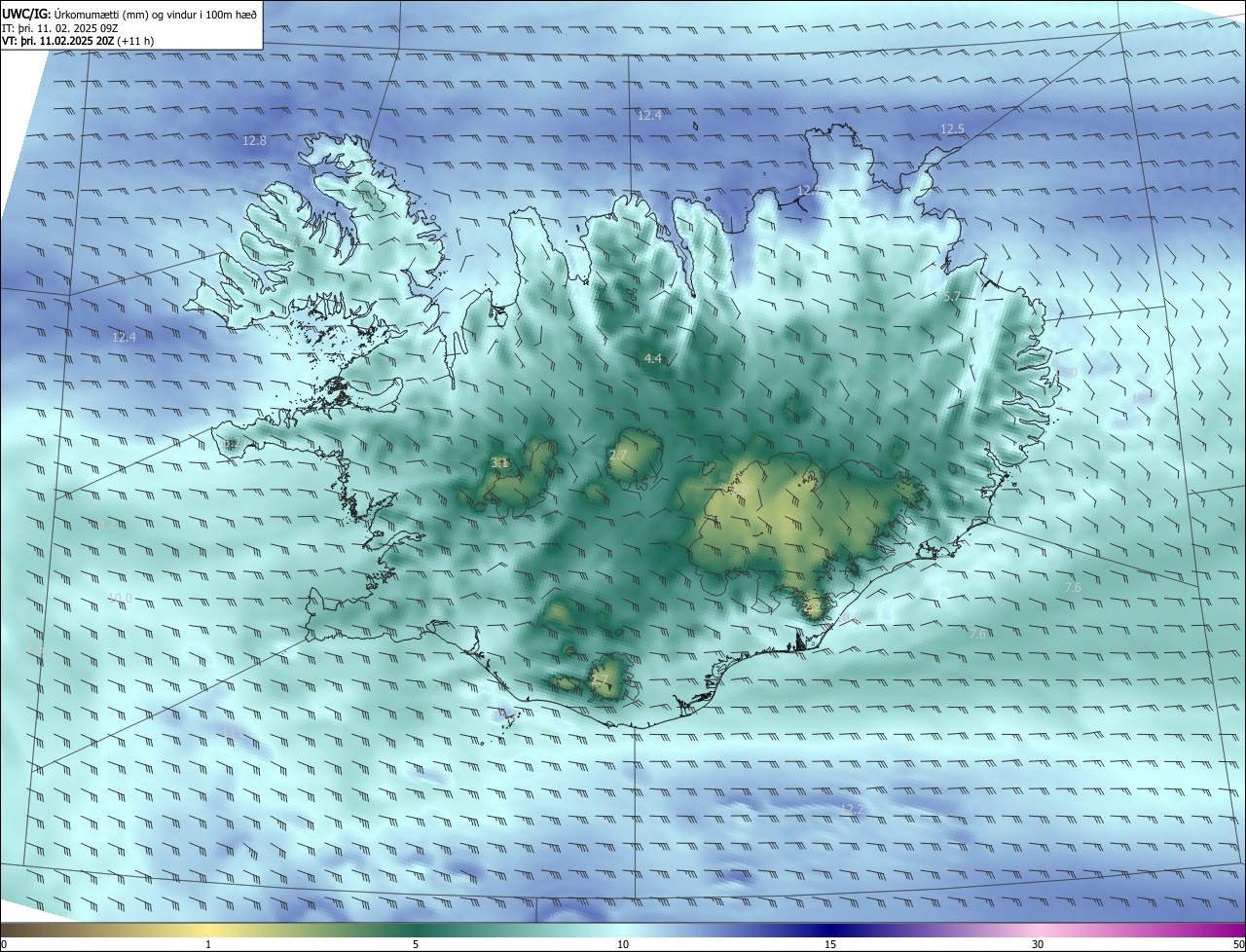Image resolution: width=1246 pixels, height=952 pixels.
Task: Pick the navy blue colorbar segment above 15
Action: point(830,930)
